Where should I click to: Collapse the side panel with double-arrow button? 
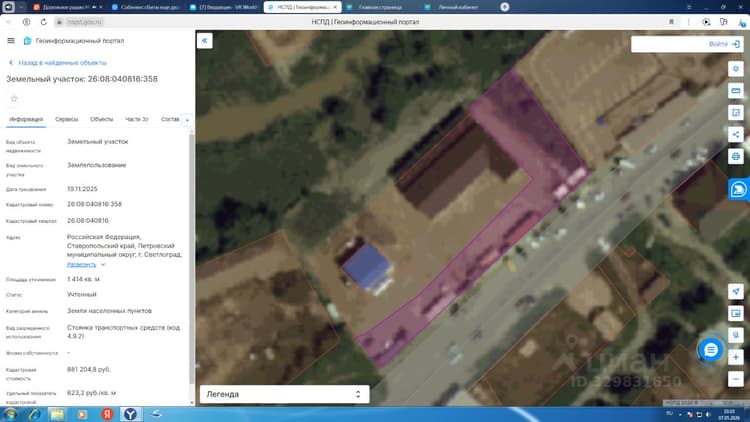coord(205,41)
